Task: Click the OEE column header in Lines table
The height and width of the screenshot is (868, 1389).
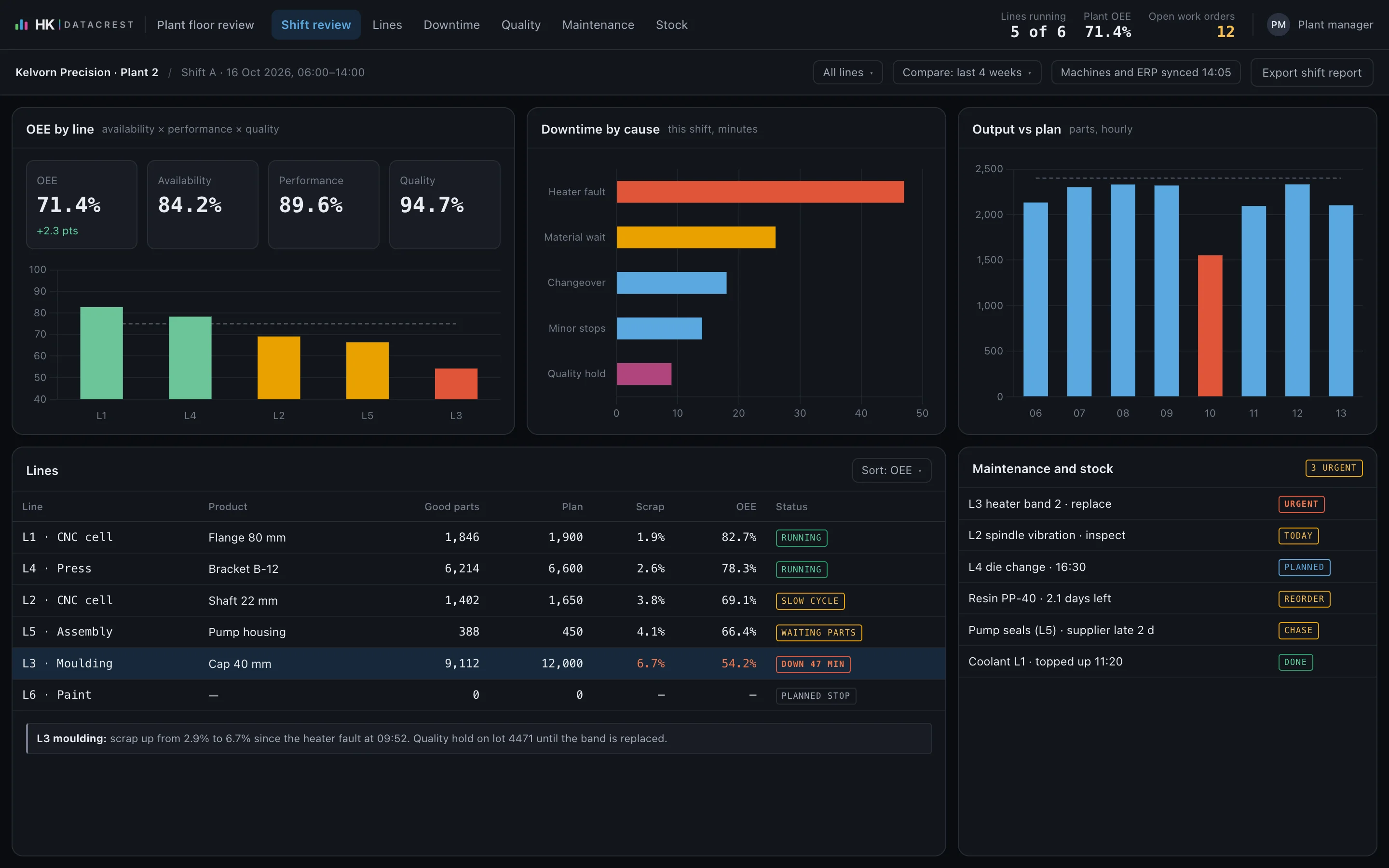Action: coord(746,507)
